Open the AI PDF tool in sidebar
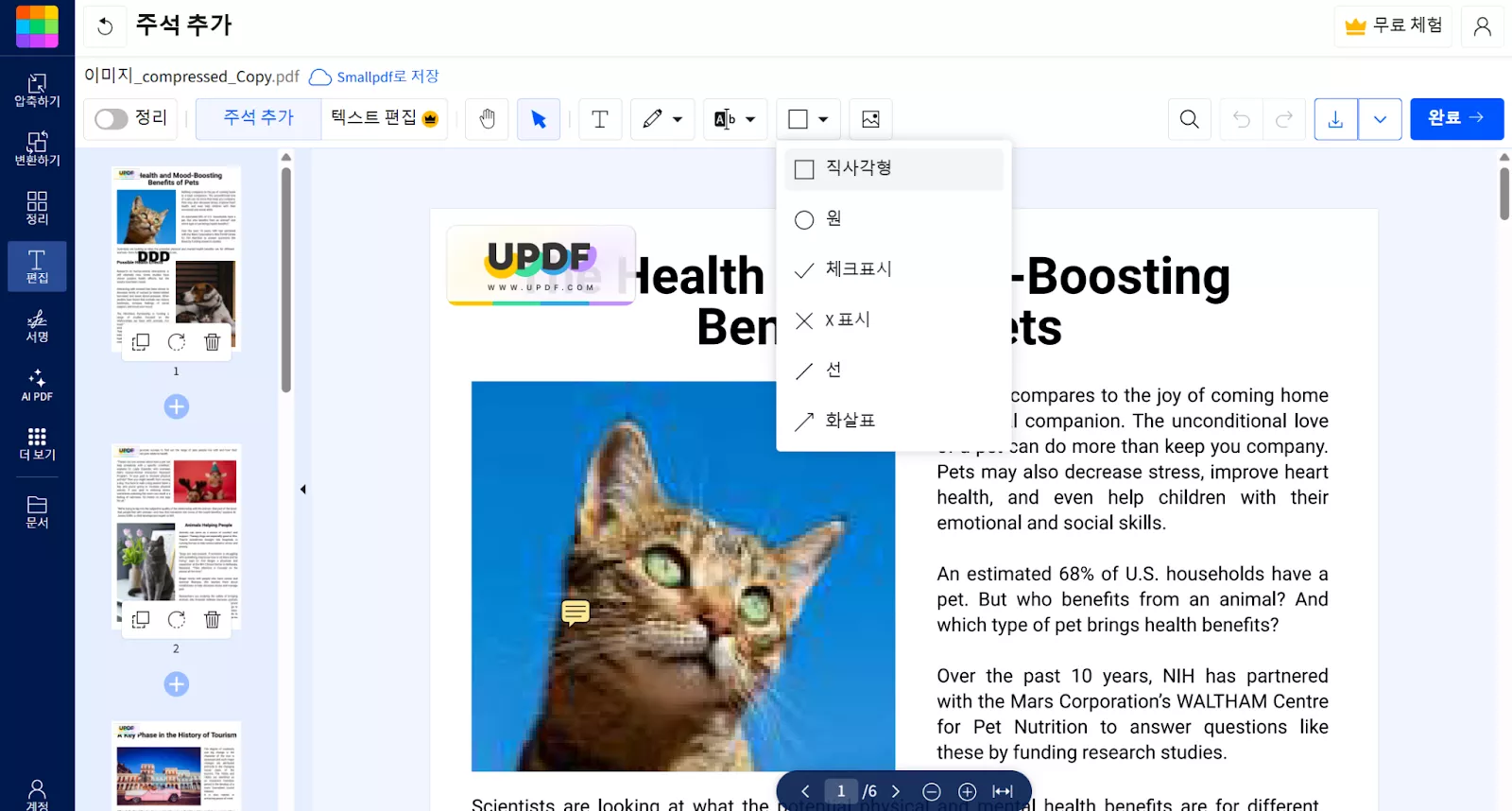The image size is (1512, 811). pos(37,385)
